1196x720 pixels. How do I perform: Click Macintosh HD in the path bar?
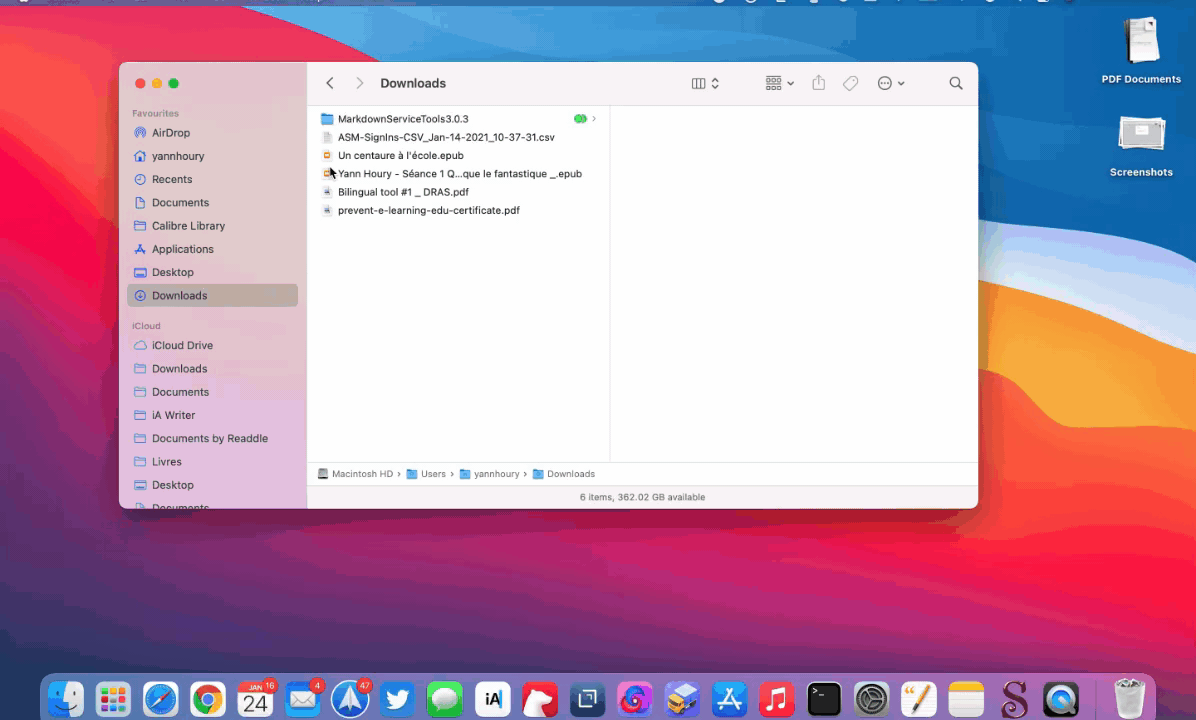coord(355,474)
